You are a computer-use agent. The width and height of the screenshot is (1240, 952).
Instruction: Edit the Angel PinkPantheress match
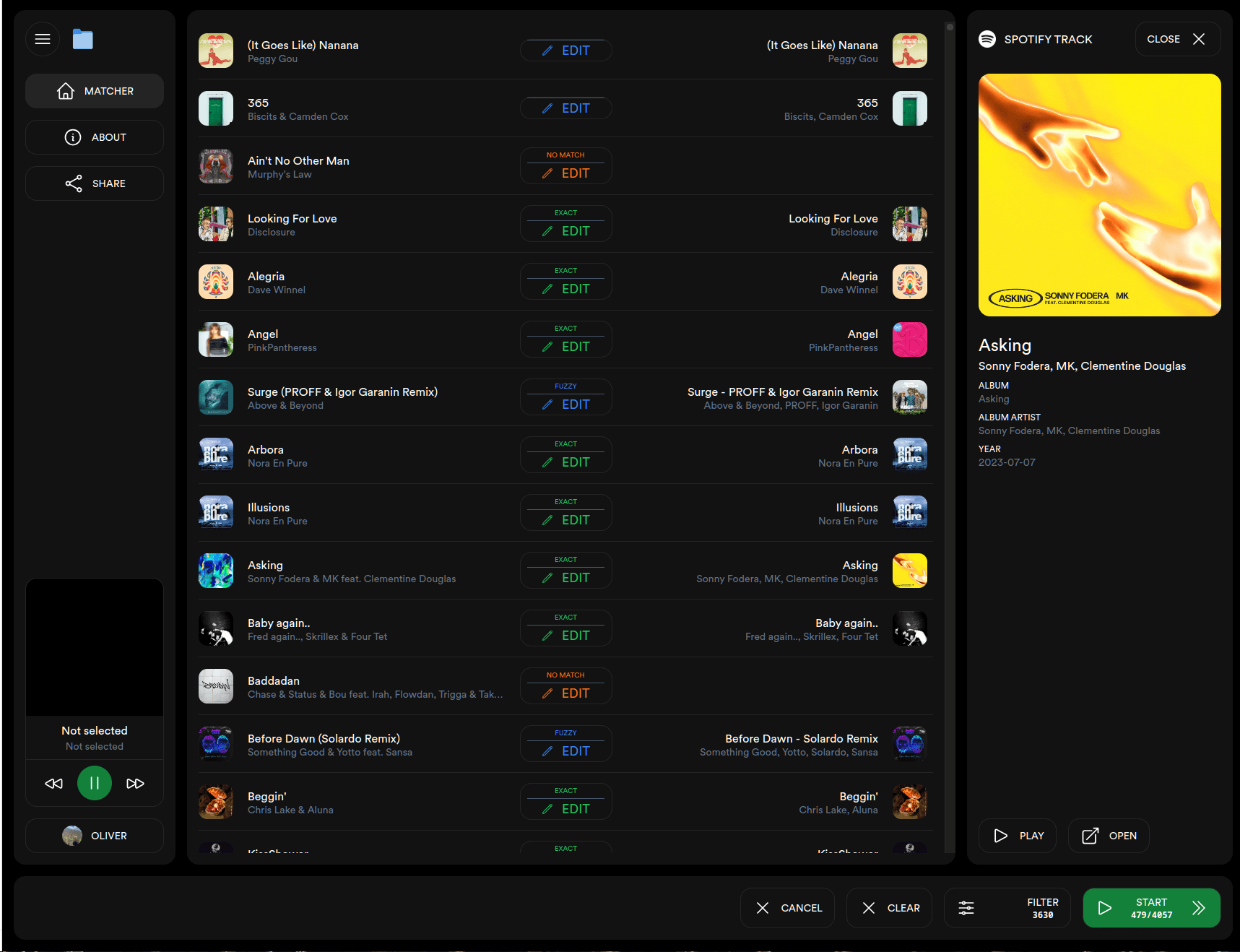(x=566, y=339)
